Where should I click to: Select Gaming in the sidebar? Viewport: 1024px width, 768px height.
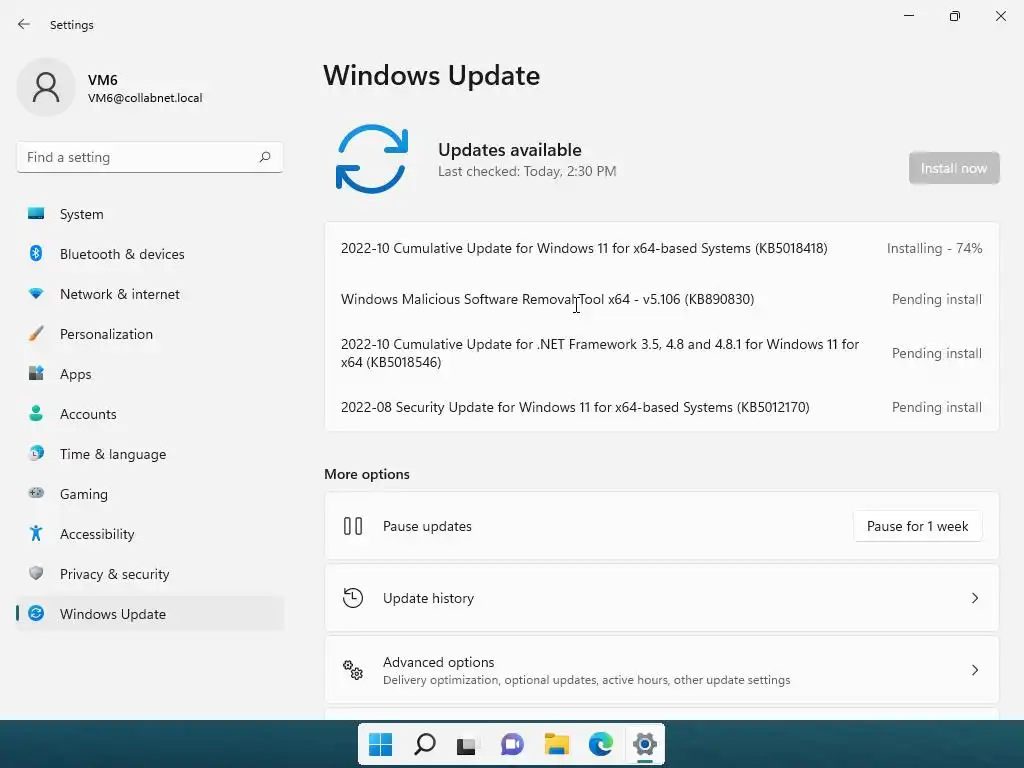pyautogui.click(x=150, y=494)
